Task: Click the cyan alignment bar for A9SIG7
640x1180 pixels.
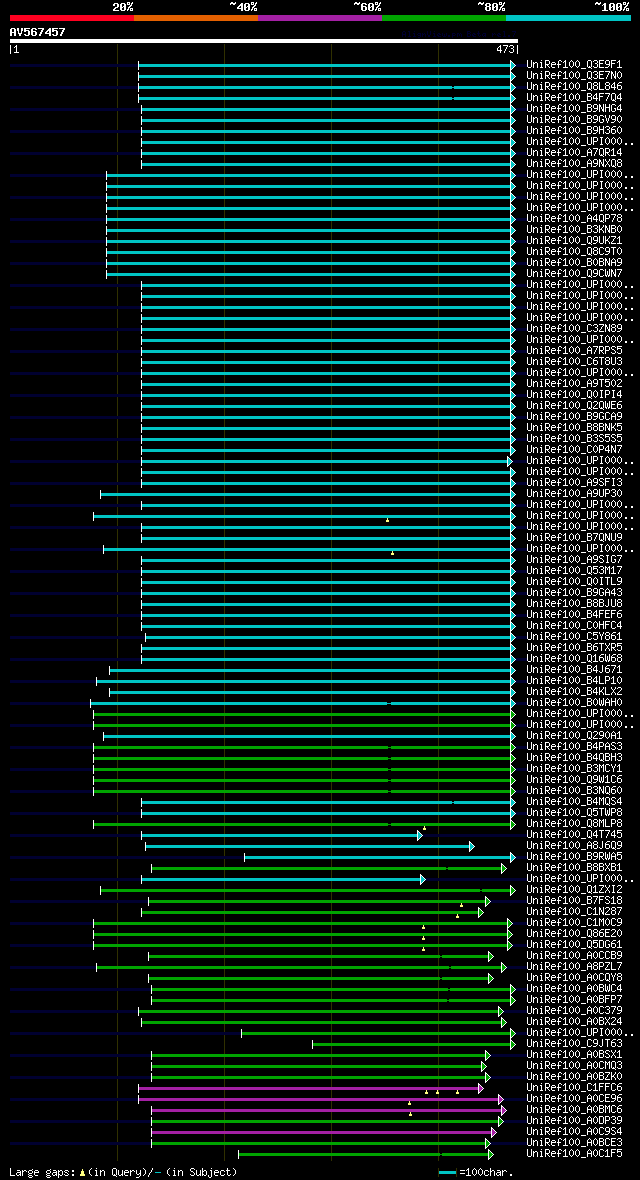Action: pyautogui.click(x=328, y=560)
